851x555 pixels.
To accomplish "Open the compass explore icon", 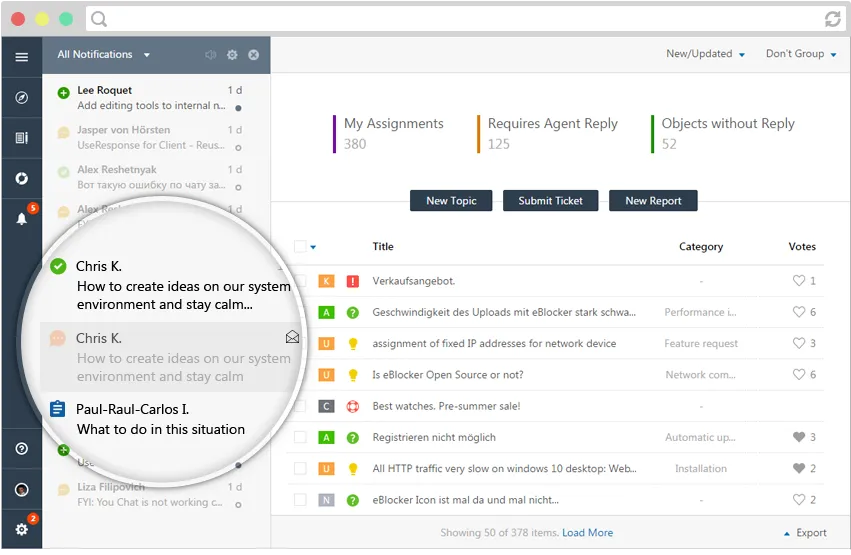I will pyautogui.click(x=22, y=98).
